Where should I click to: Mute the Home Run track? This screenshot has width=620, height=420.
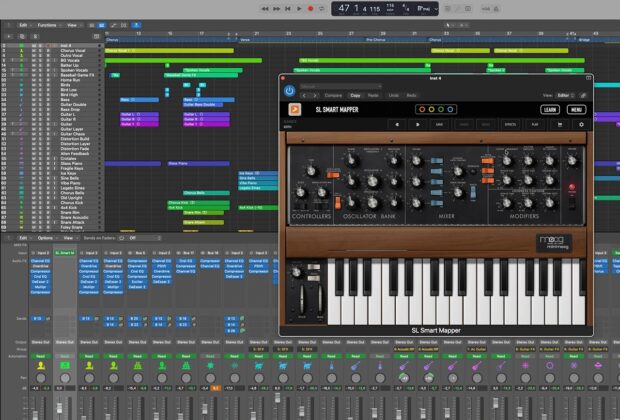click(x=34, y=80)
